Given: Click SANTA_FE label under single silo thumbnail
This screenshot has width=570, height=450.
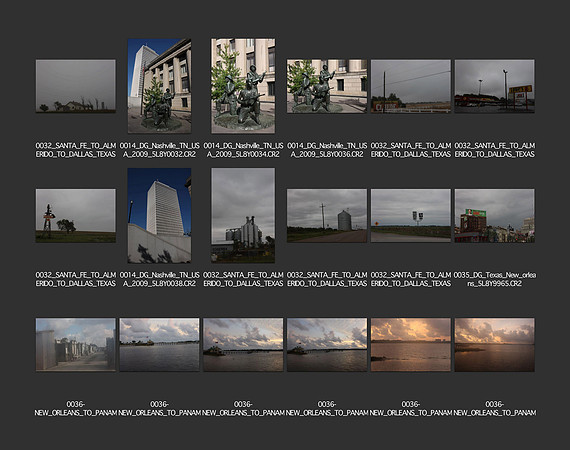Looking at the screenshot, I should (327, 279).
